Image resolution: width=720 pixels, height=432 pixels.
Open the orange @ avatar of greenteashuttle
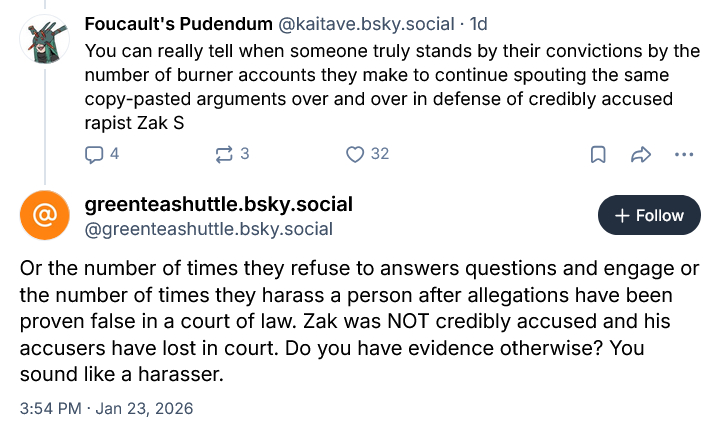point(43,215)
